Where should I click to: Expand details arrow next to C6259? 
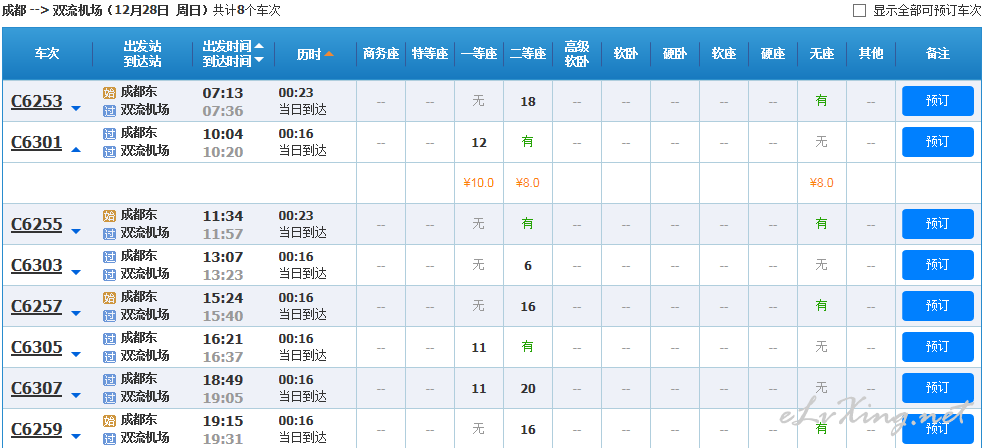76,437
